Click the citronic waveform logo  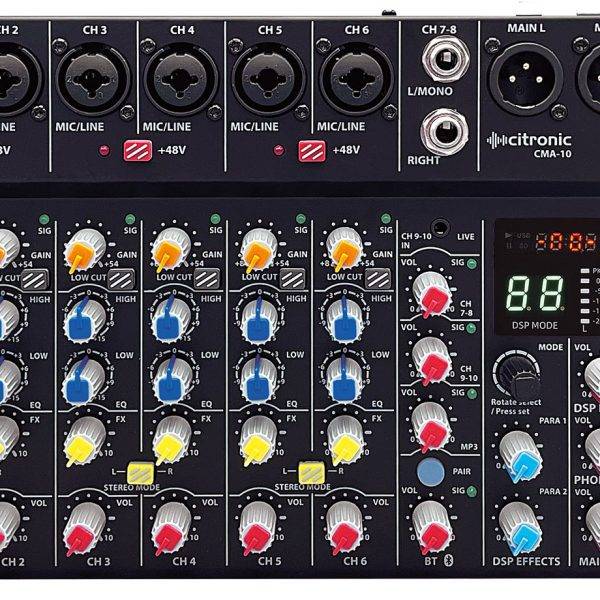(497, 140)
